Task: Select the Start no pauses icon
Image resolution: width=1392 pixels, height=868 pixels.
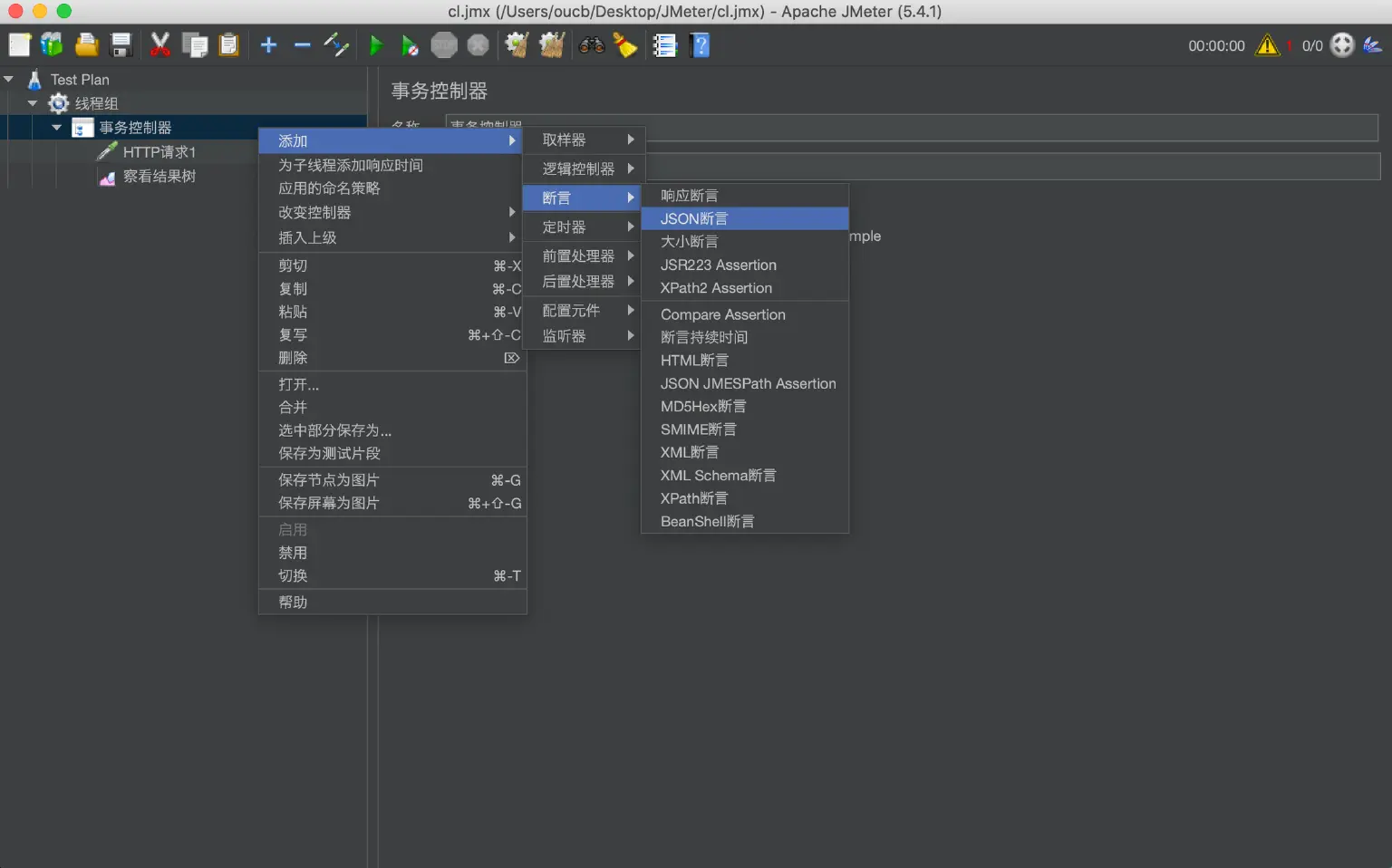Action: tap(410, 44)
